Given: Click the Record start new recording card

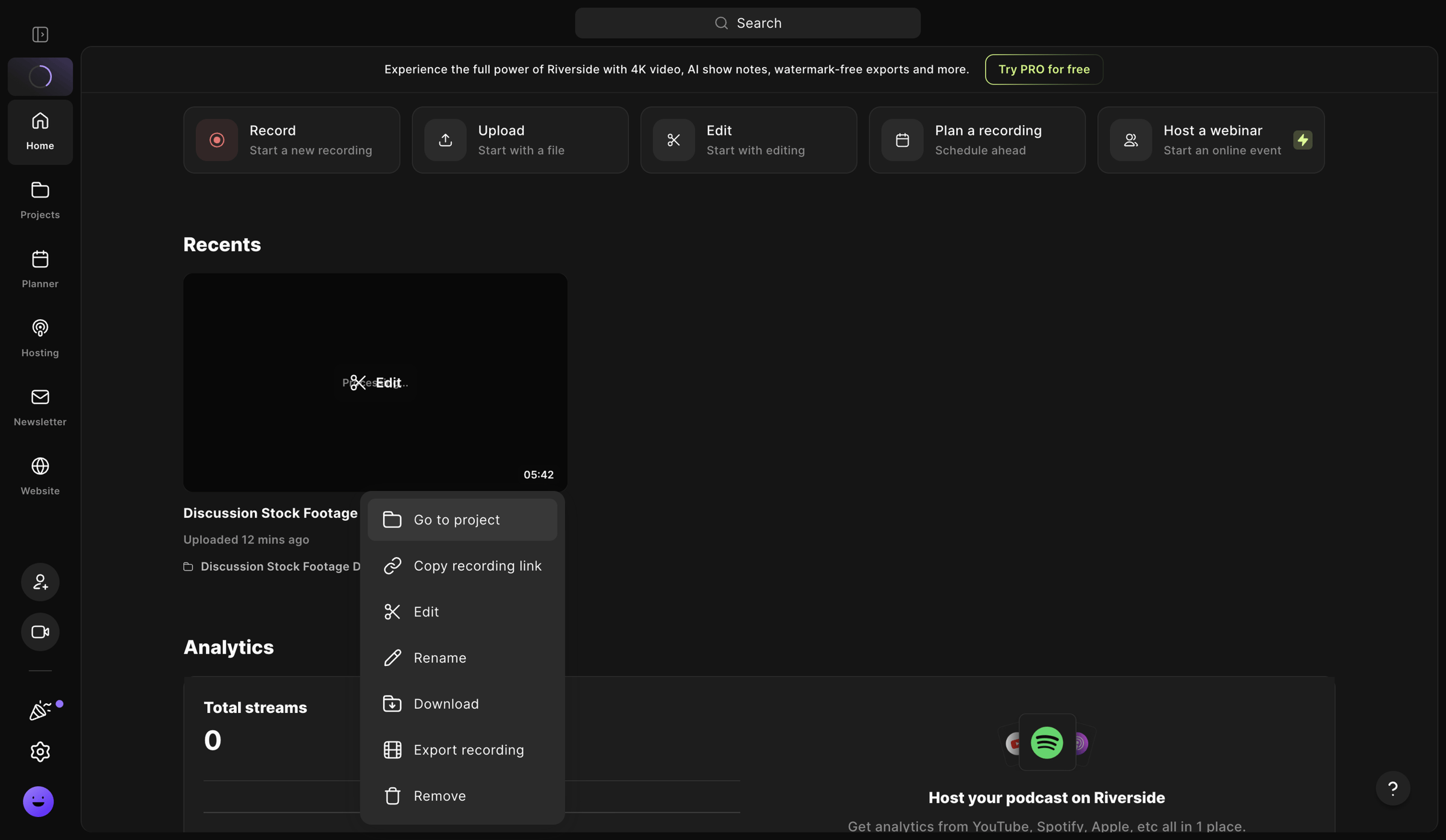Looking at the screenshot, I should (292, 140).
